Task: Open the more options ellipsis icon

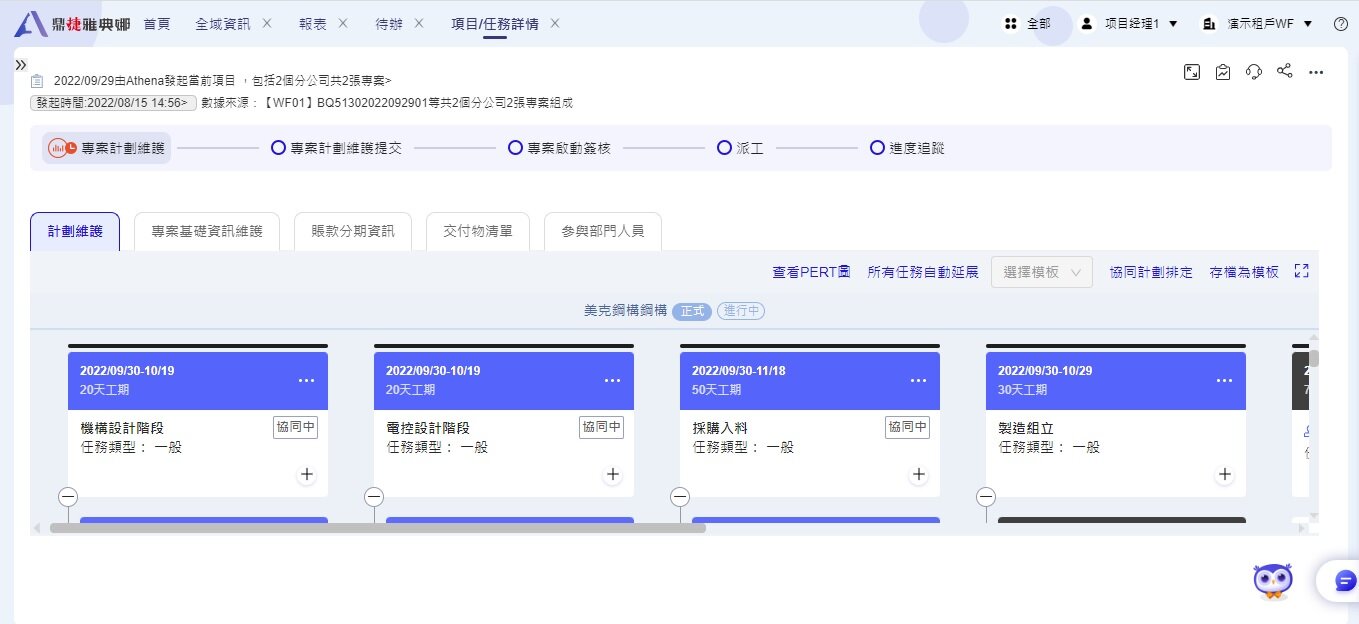Action: [1316, 72]
